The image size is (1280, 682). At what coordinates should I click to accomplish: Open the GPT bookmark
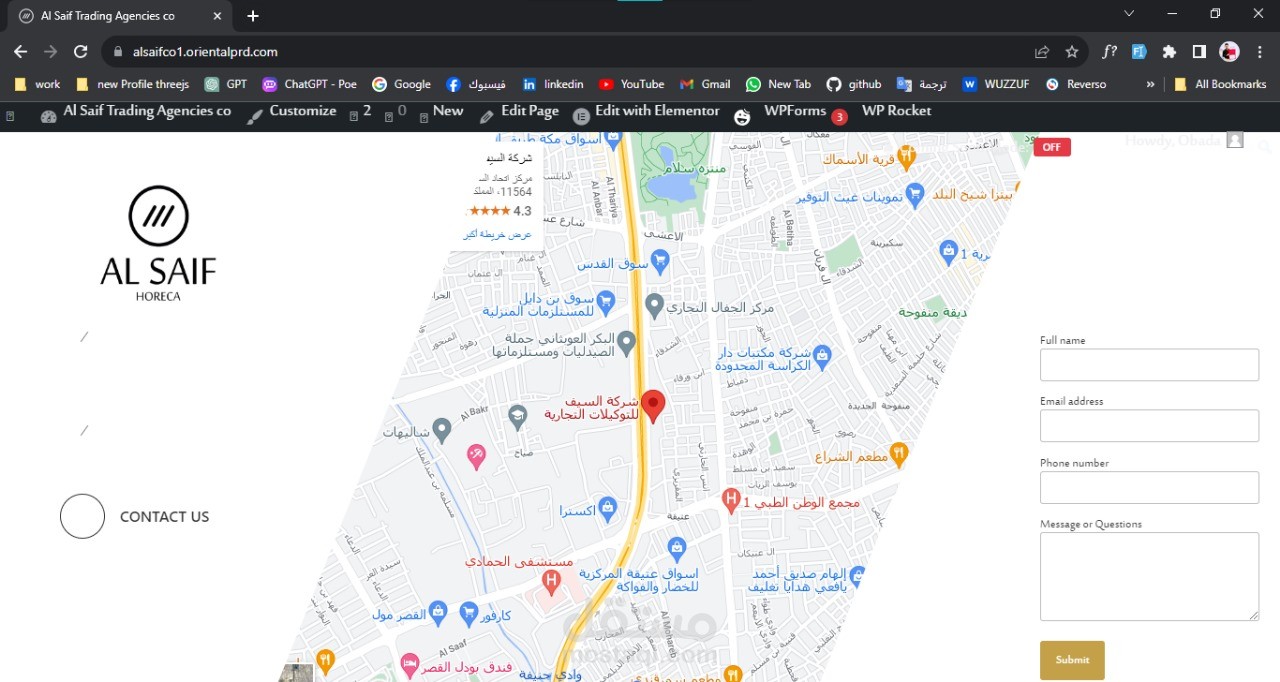click(226, 84)
